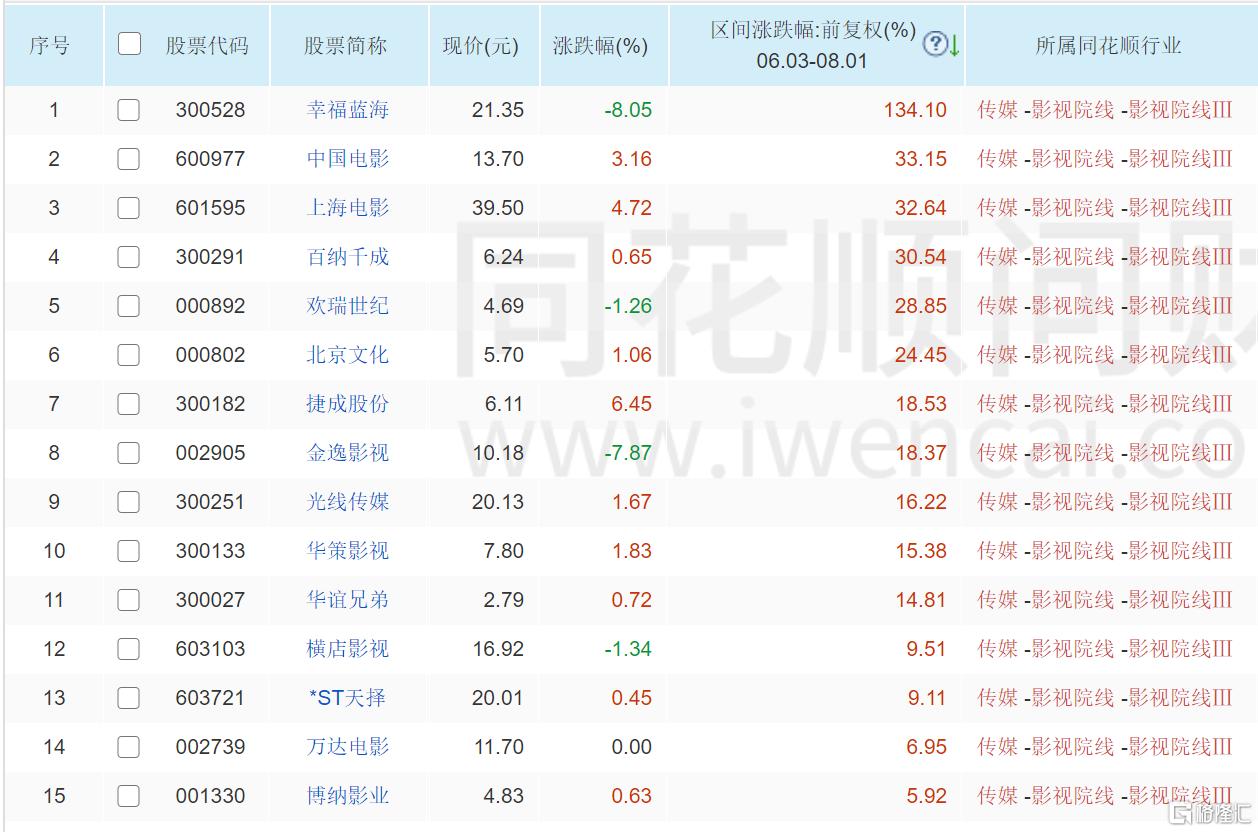
Task: Check the box for 002905 金逸影视
Action: 128,453
